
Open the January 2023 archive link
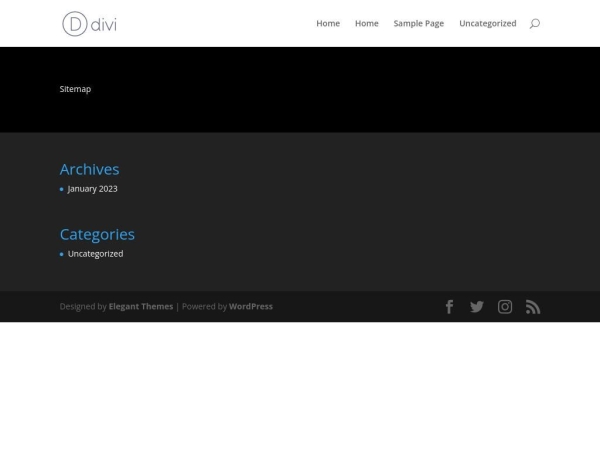pyautogui.click(x=92, y=189)
